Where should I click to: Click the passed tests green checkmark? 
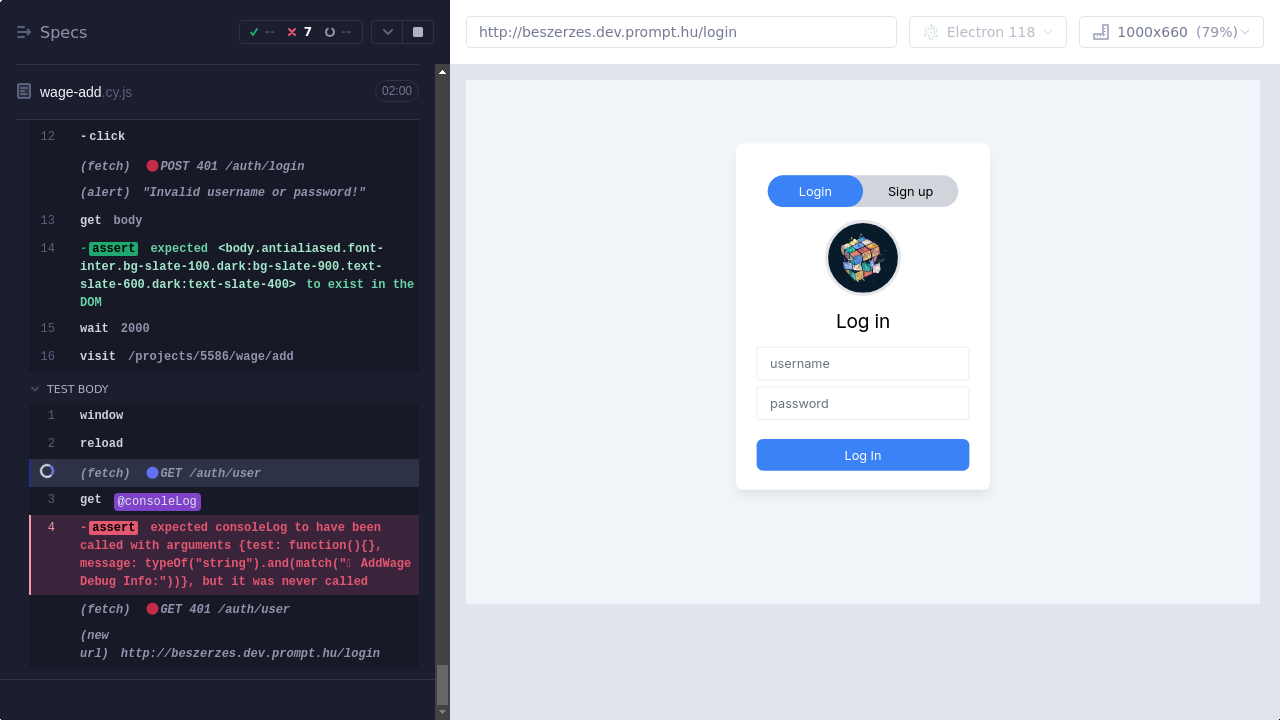pyautogui.click(x=254, y=32)
